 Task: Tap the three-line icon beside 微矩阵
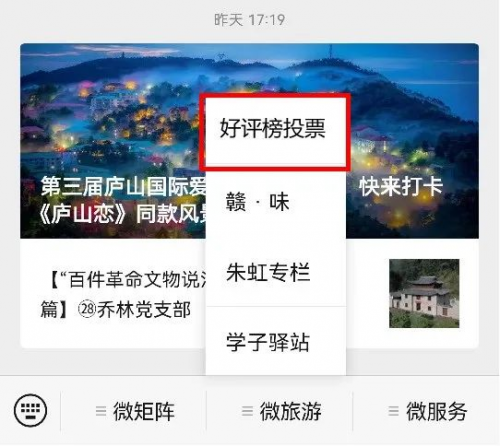tap(101, 411)
